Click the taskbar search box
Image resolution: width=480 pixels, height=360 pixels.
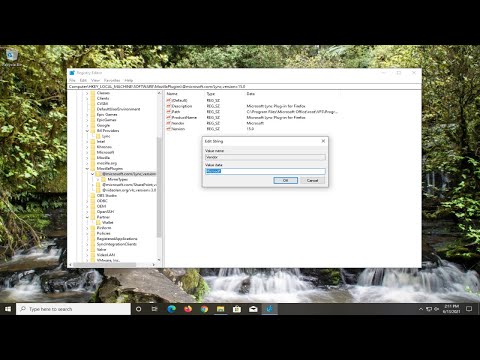pos(73,309)
